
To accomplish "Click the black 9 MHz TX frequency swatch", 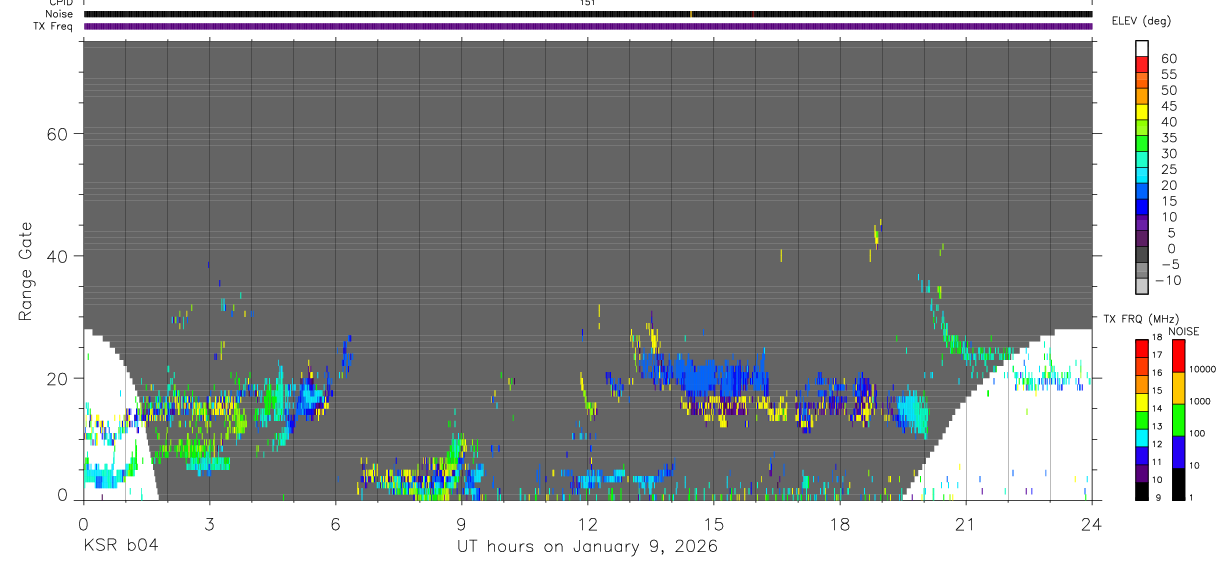I will tap(1142, 491).
